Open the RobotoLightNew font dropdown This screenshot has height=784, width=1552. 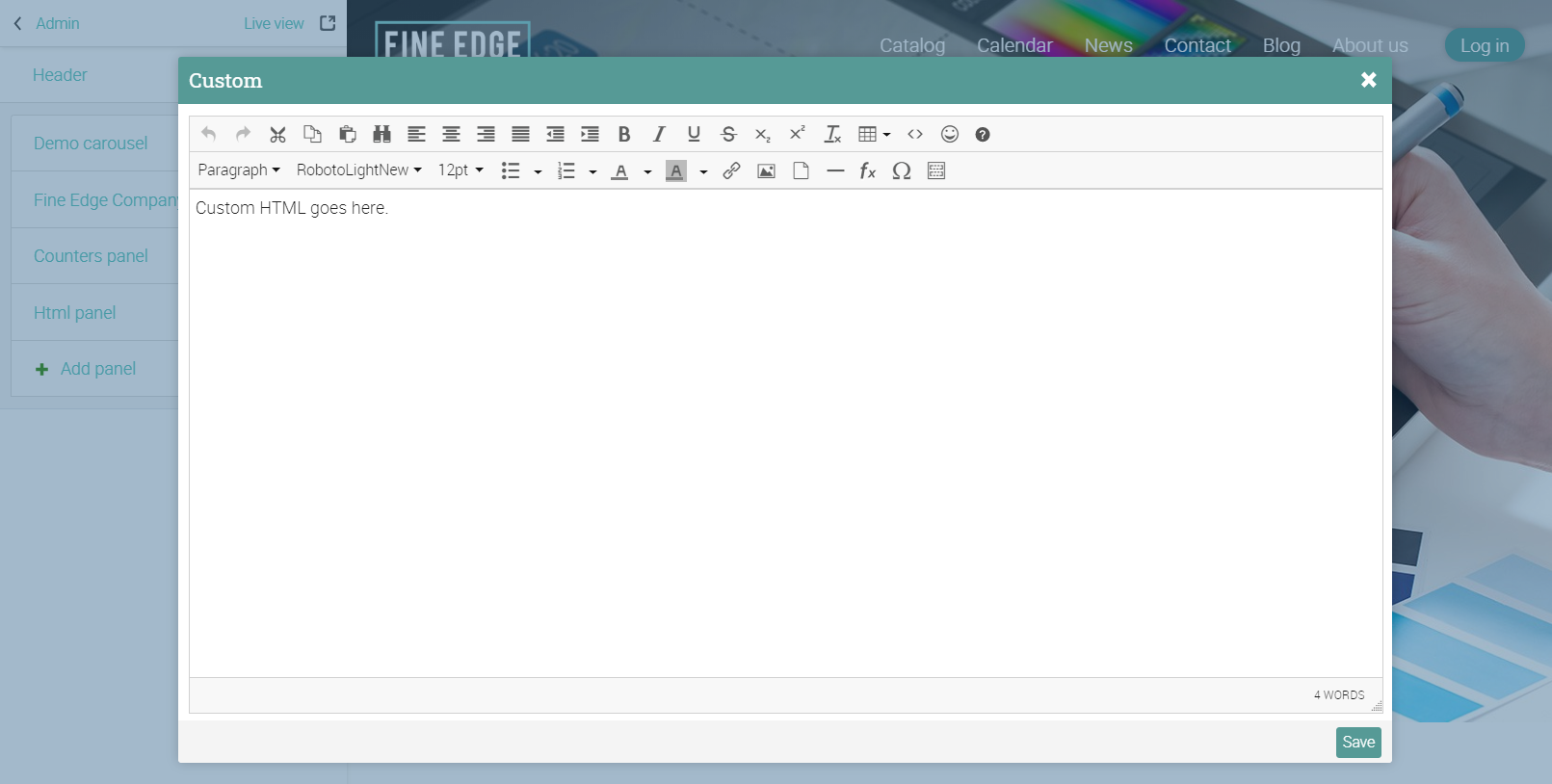[x=359, y=170]
